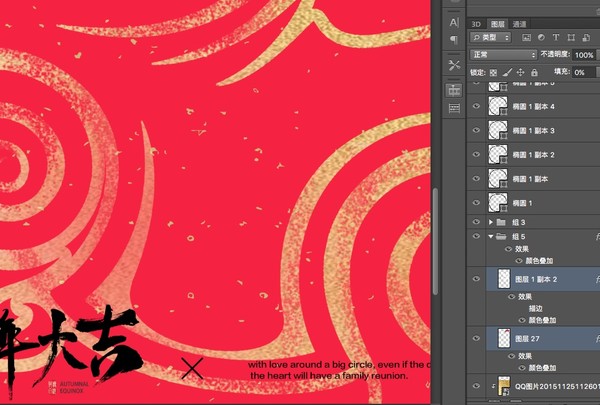The height and width of the screenshot is (405, 600).
Task: Toggle 颜色叠加 effect eye under 组 5
Action: click(519, 261)
